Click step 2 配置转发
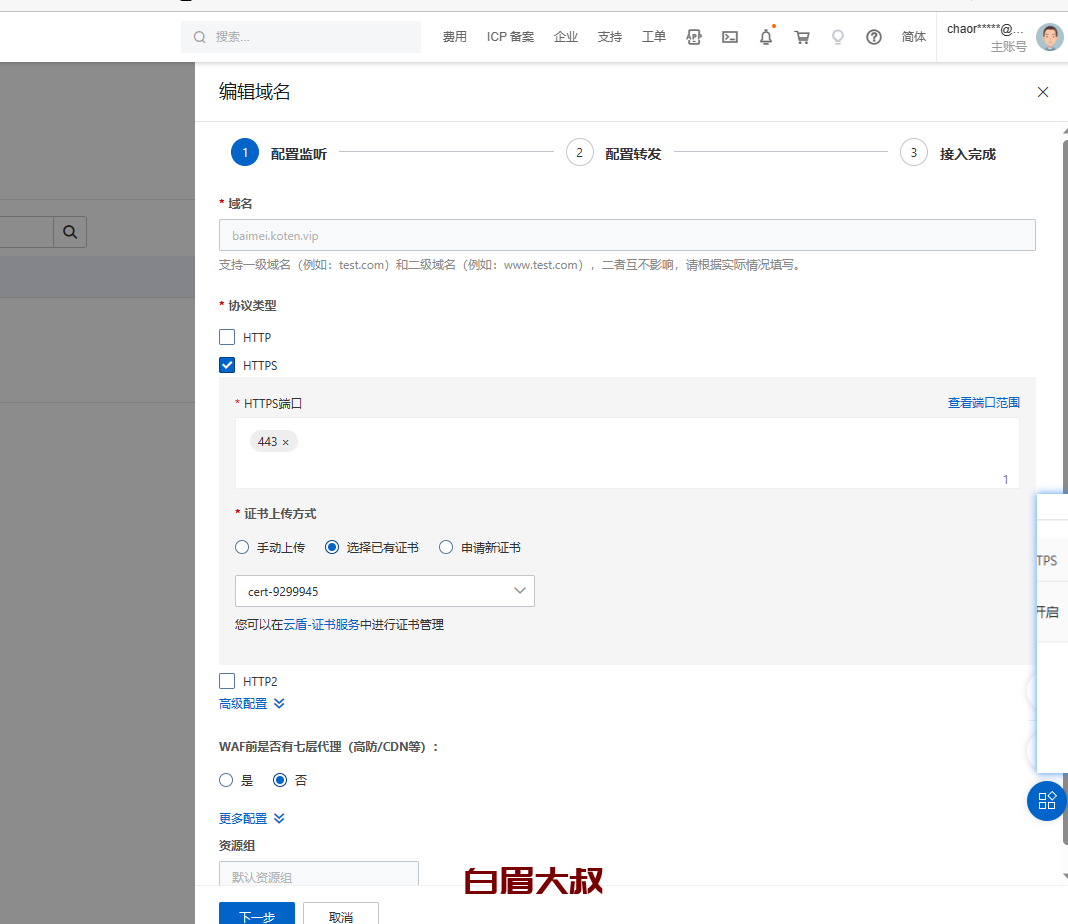Image resolution: width=1068 pixels, height=924 pixels. click(614, 153)
